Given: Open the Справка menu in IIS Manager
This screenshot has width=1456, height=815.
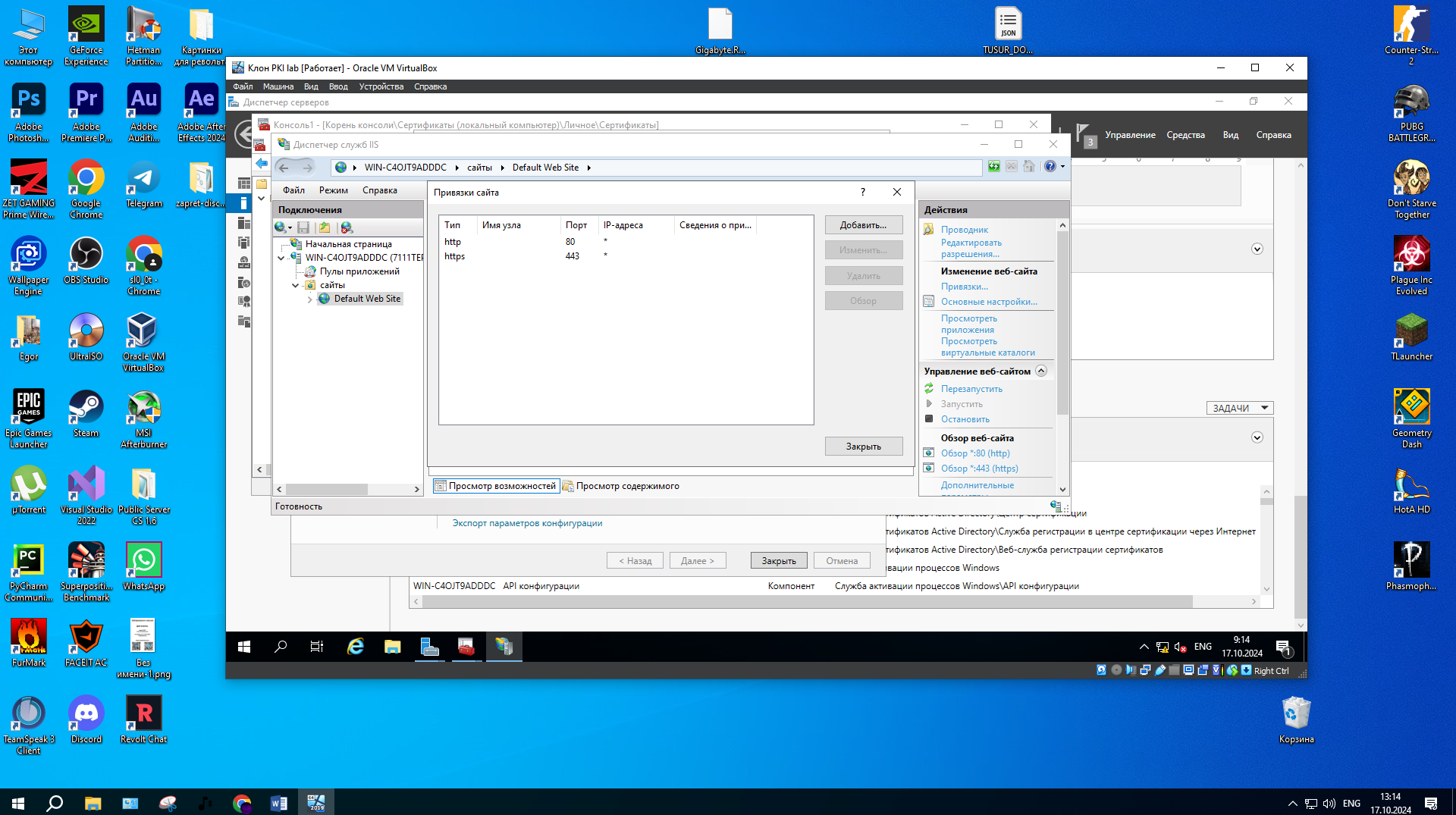Looking at the screenshot, I should pyautogui.click(x=380, y=190).
